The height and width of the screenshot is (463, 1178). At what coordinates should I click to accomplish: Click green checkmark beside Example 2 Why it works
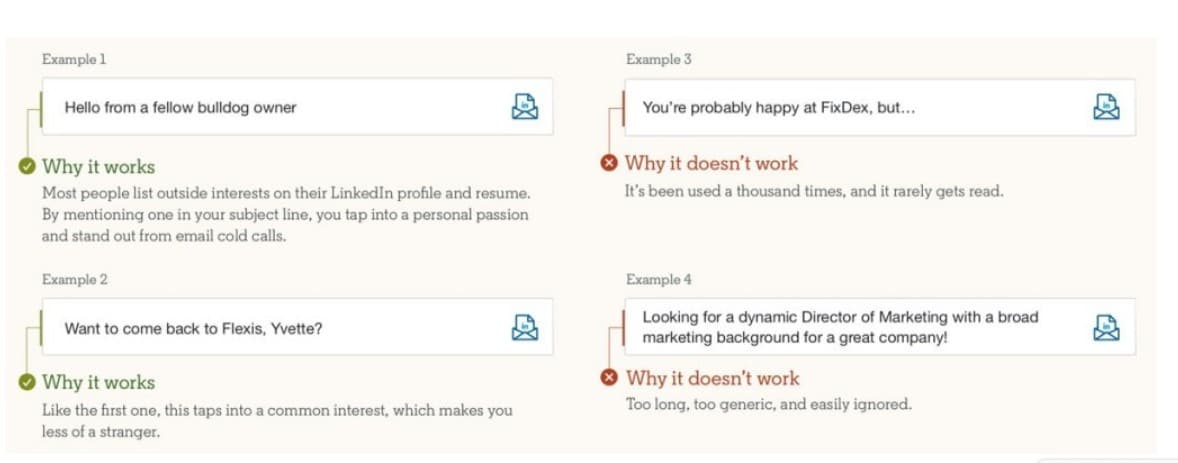point(28,382)
